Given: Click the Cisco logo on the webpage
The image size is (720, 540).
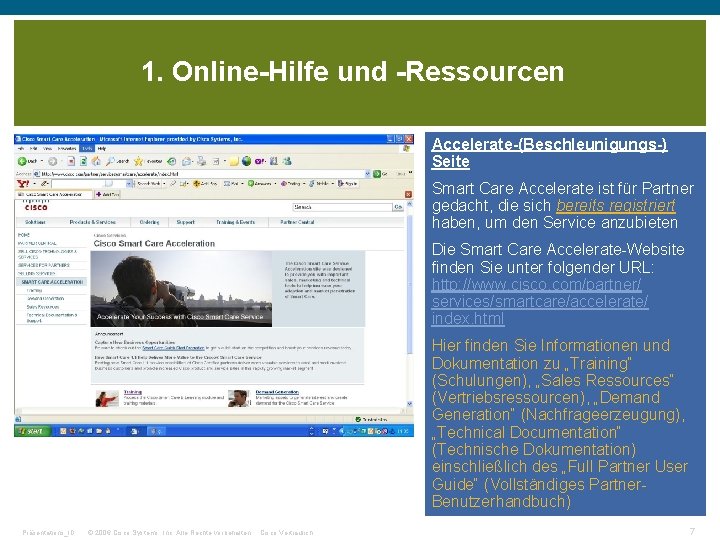Looking at the screenshot, I should point(36,206).
